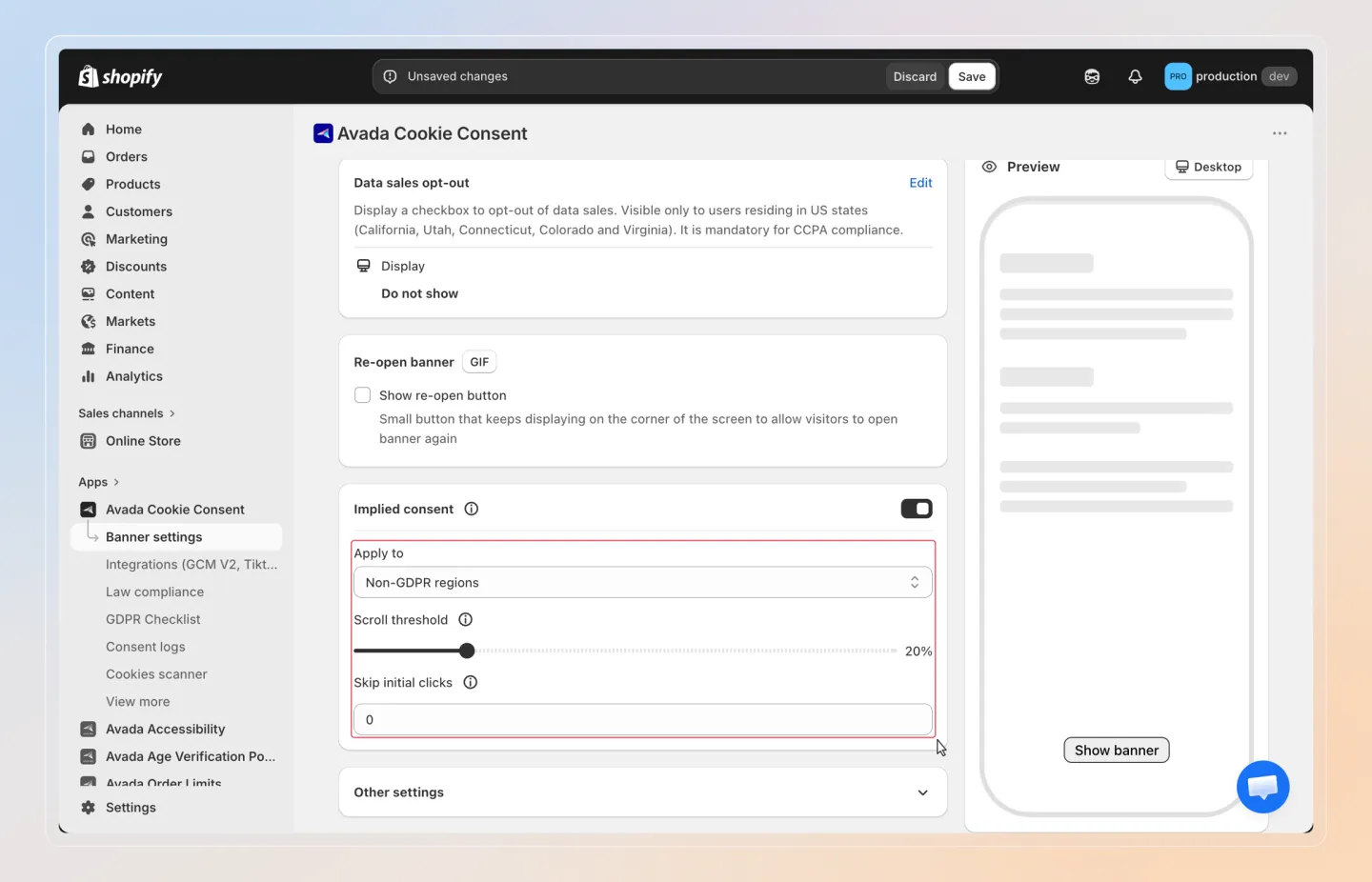
Task: Check the Show re-open button checkbox
Action: [363, 395]
